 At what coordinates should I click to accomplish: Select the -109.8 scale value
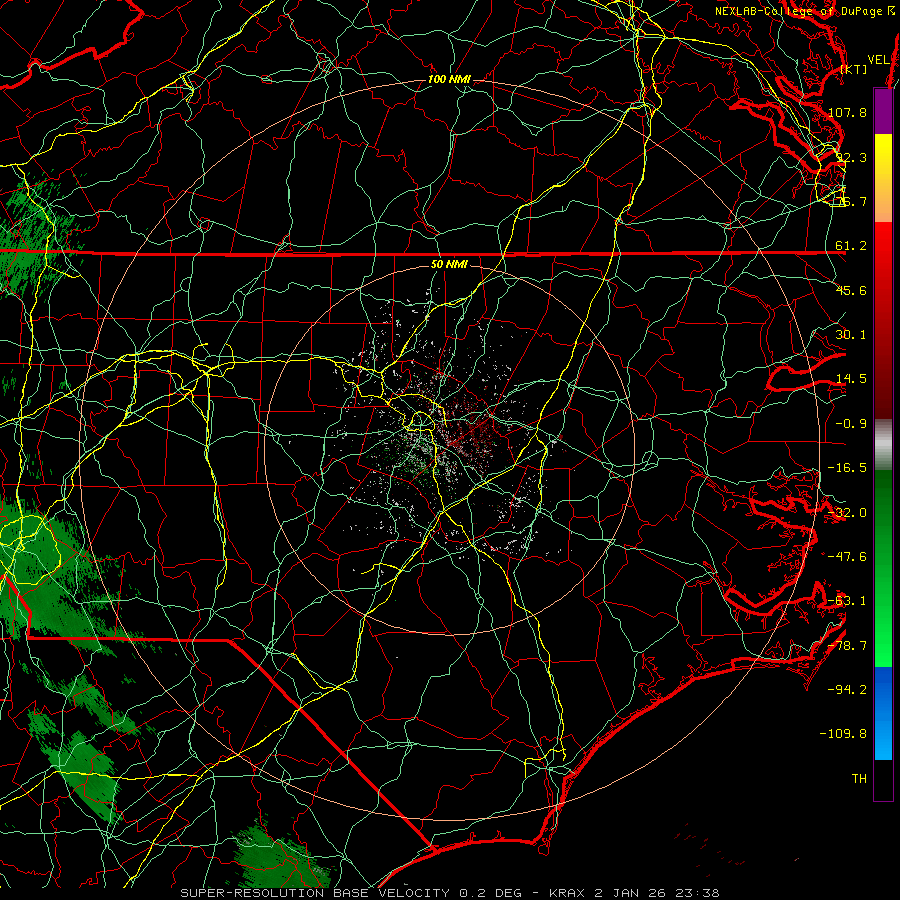tap(844, 734)
